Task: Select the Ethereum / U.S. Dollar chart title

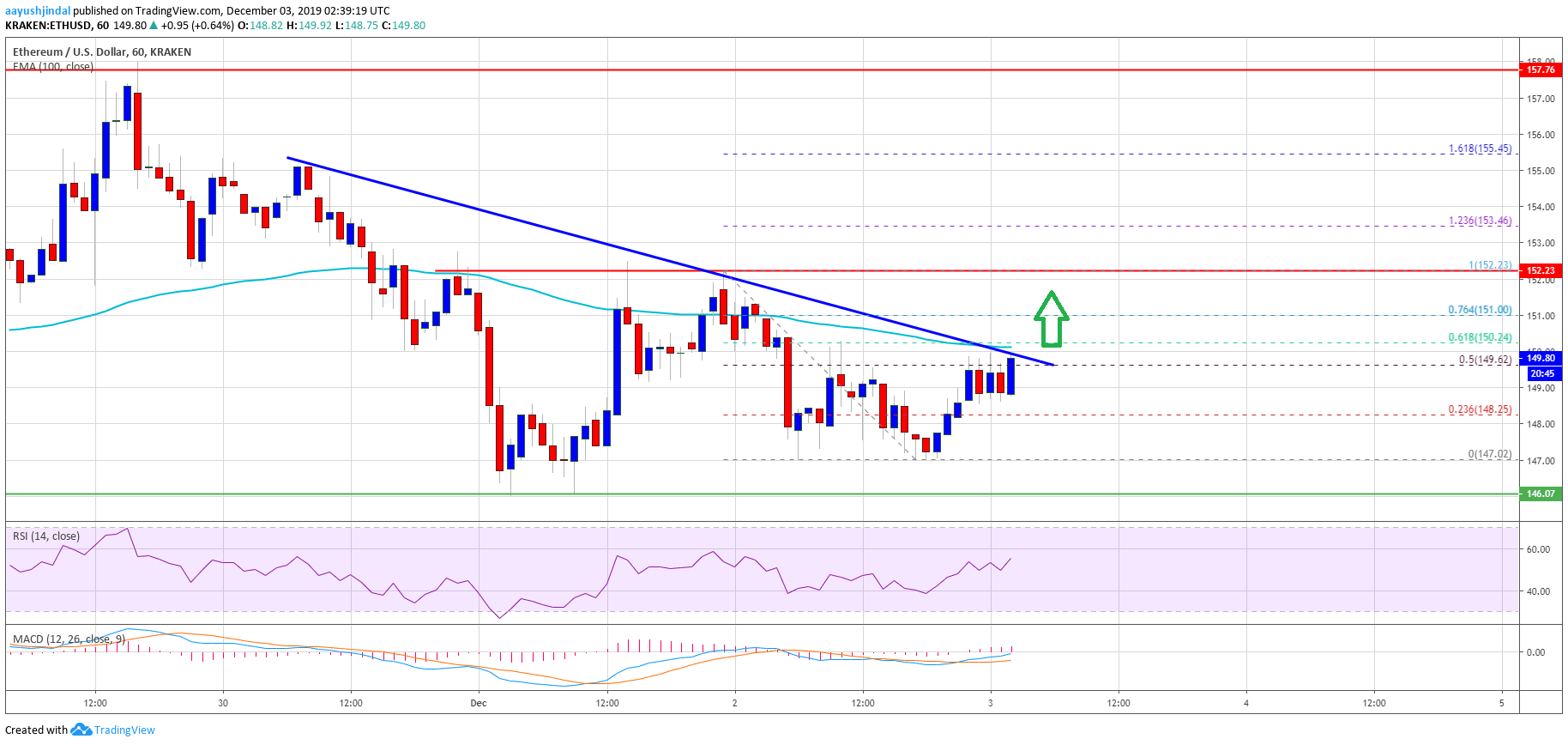Action: coord(102,52)
